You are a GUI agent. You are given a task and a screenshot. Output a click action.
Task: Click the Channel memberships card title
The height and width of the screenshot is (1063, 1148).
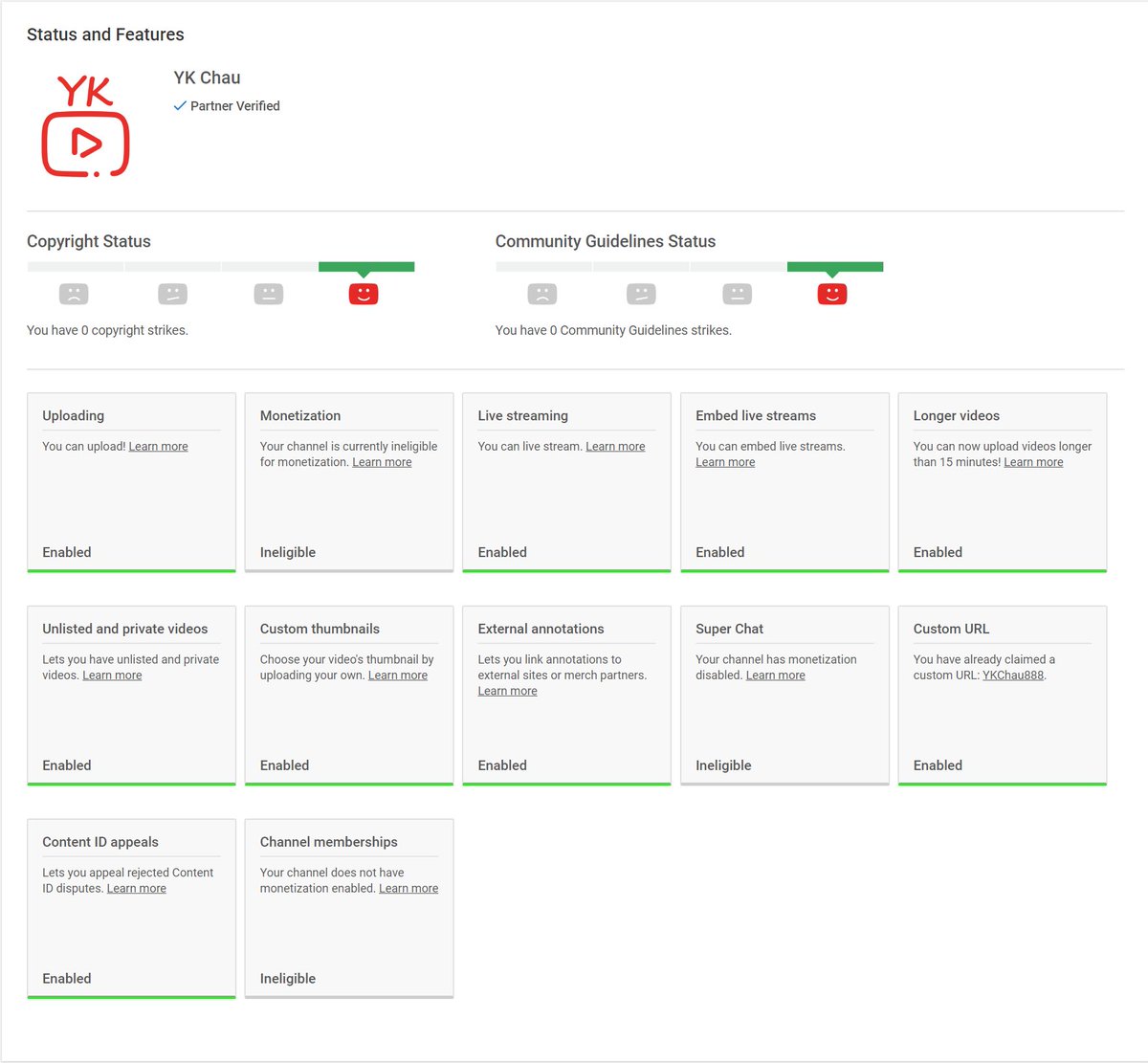pyautogui.click(x=329, y=843)
